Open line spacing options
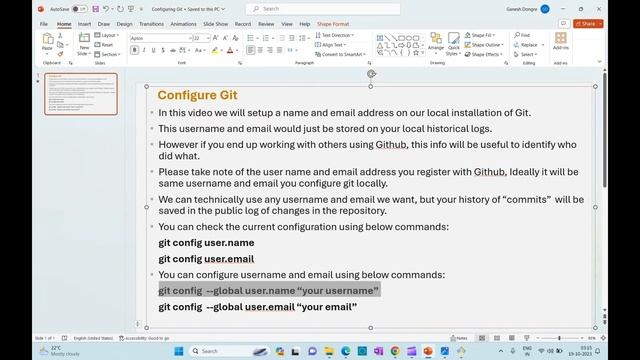Viewport: 640px width, 360px height. (x=304, y=38)
